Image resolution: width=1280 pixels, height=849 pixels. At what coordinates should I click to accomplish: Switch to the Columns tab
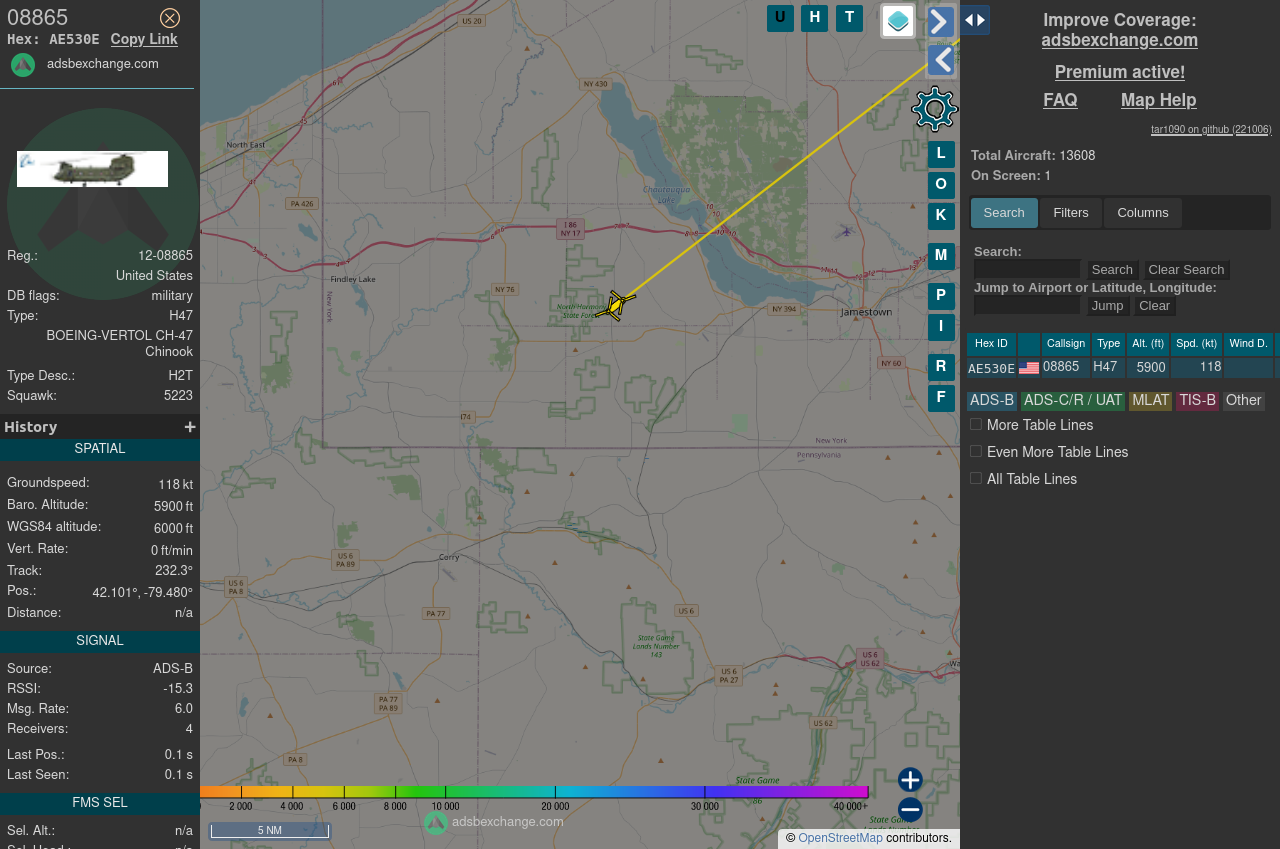click(1143, 213)
